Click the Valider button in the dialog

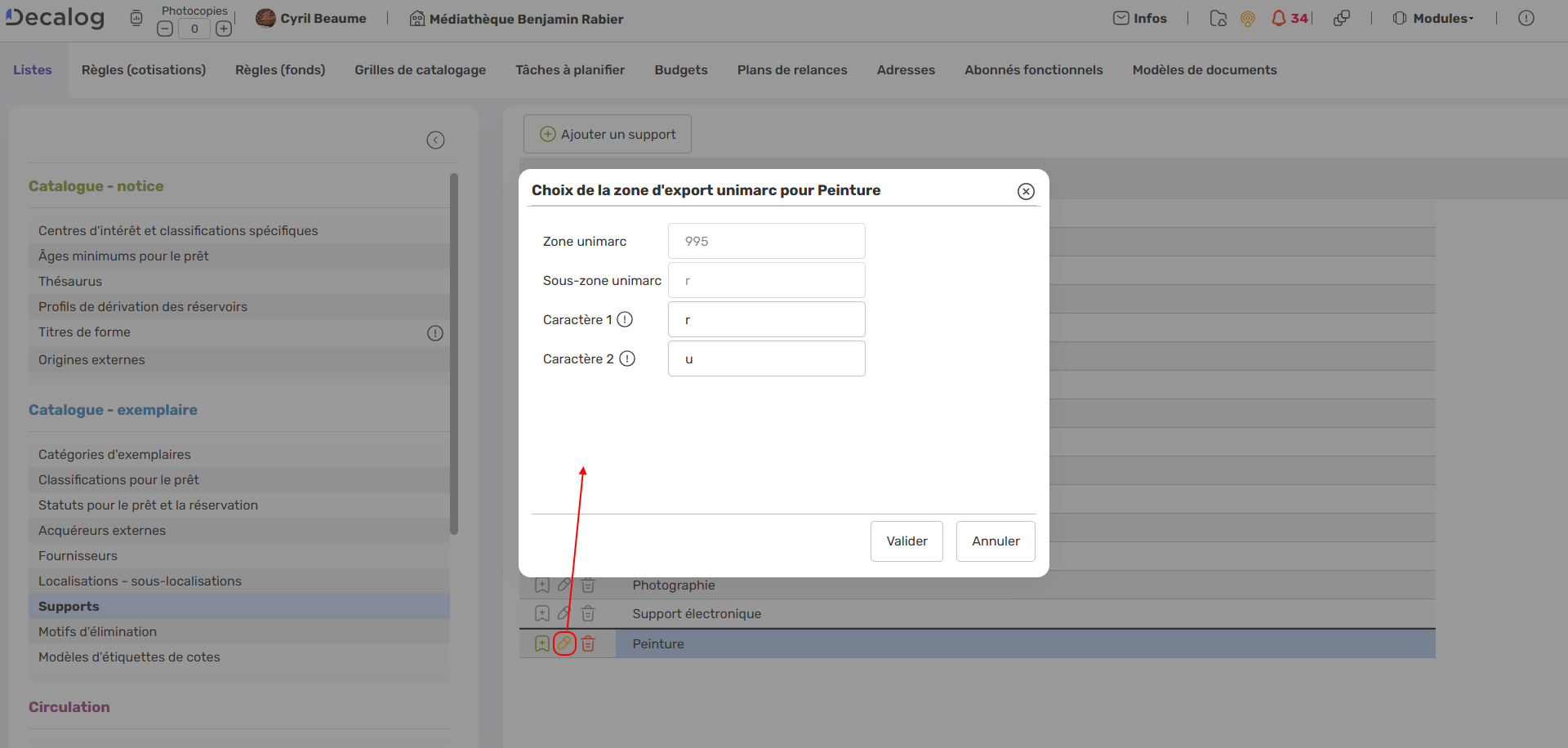tap(906, 541)
